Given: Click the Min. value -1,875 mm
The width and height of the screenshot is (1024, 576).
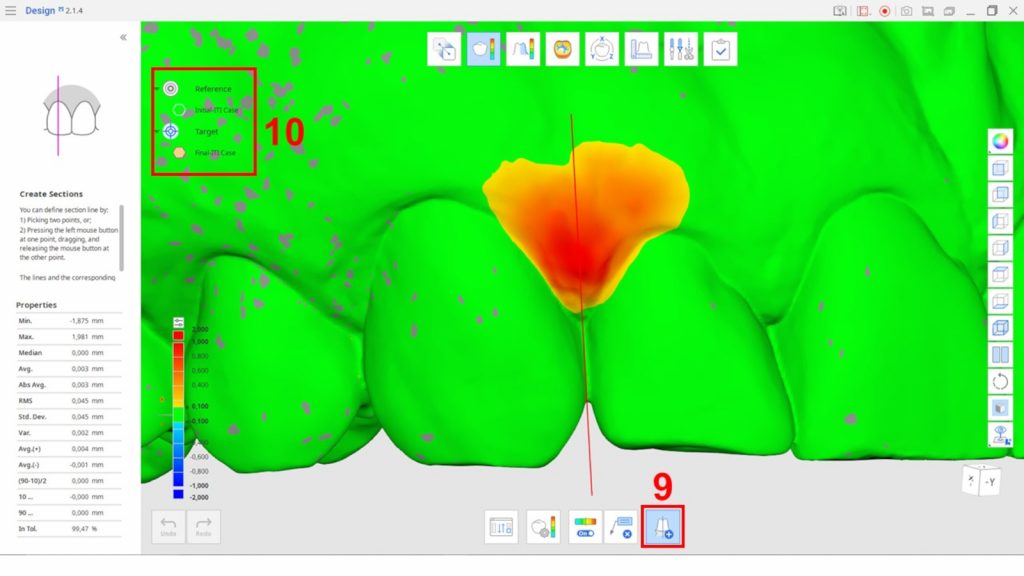Looking at the screenshot, I should [87, 321].
